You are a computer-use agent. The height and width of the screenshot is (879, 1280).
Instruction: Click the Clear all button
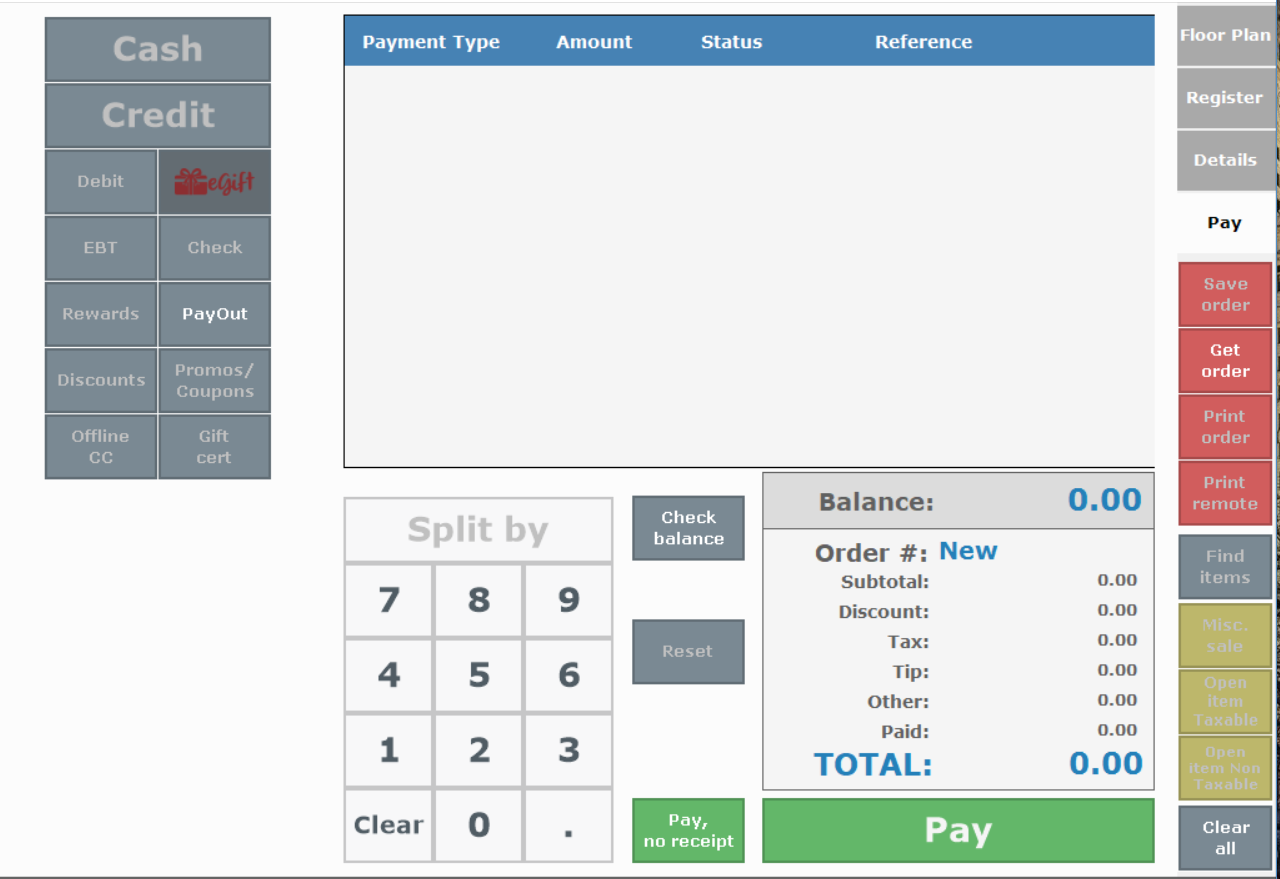[x=1225, y=838]
